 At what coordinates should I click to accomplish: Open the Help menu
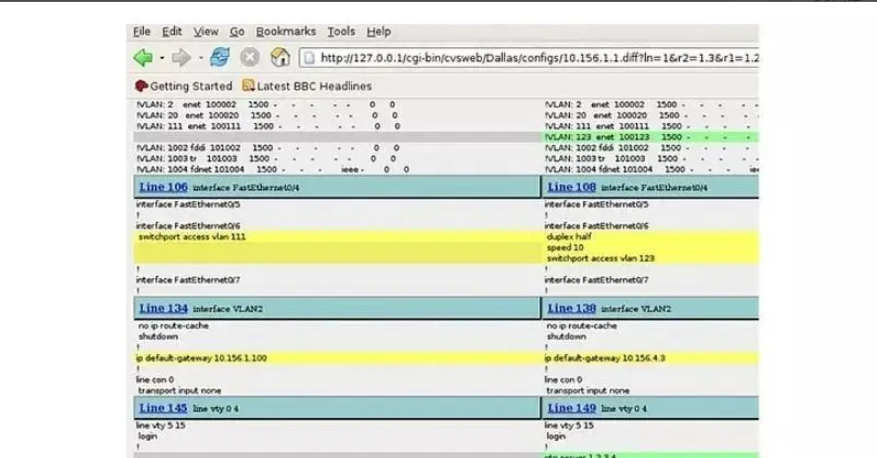pos(379,32)
